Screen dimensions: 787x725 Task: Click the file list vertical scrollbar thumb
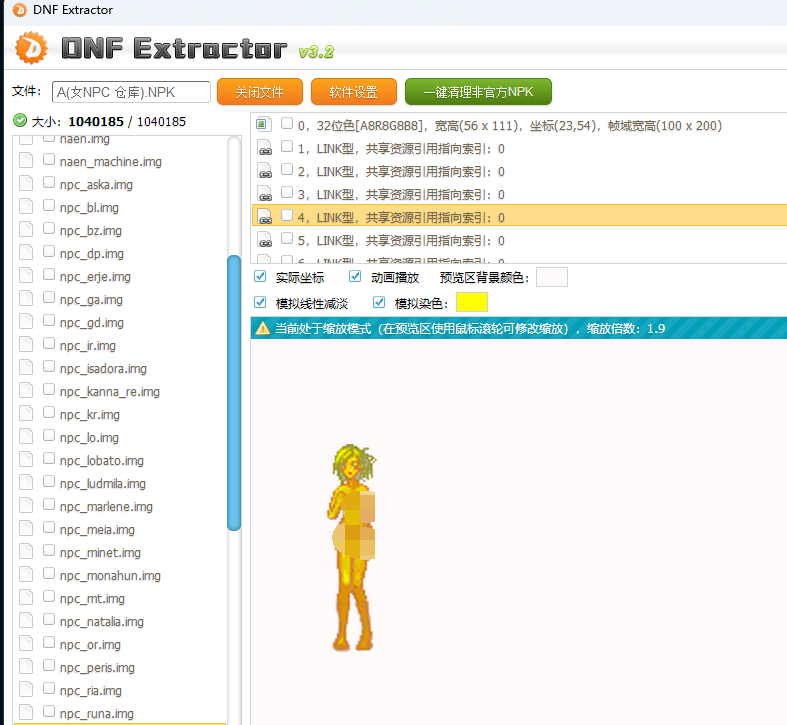click(234, 393)
